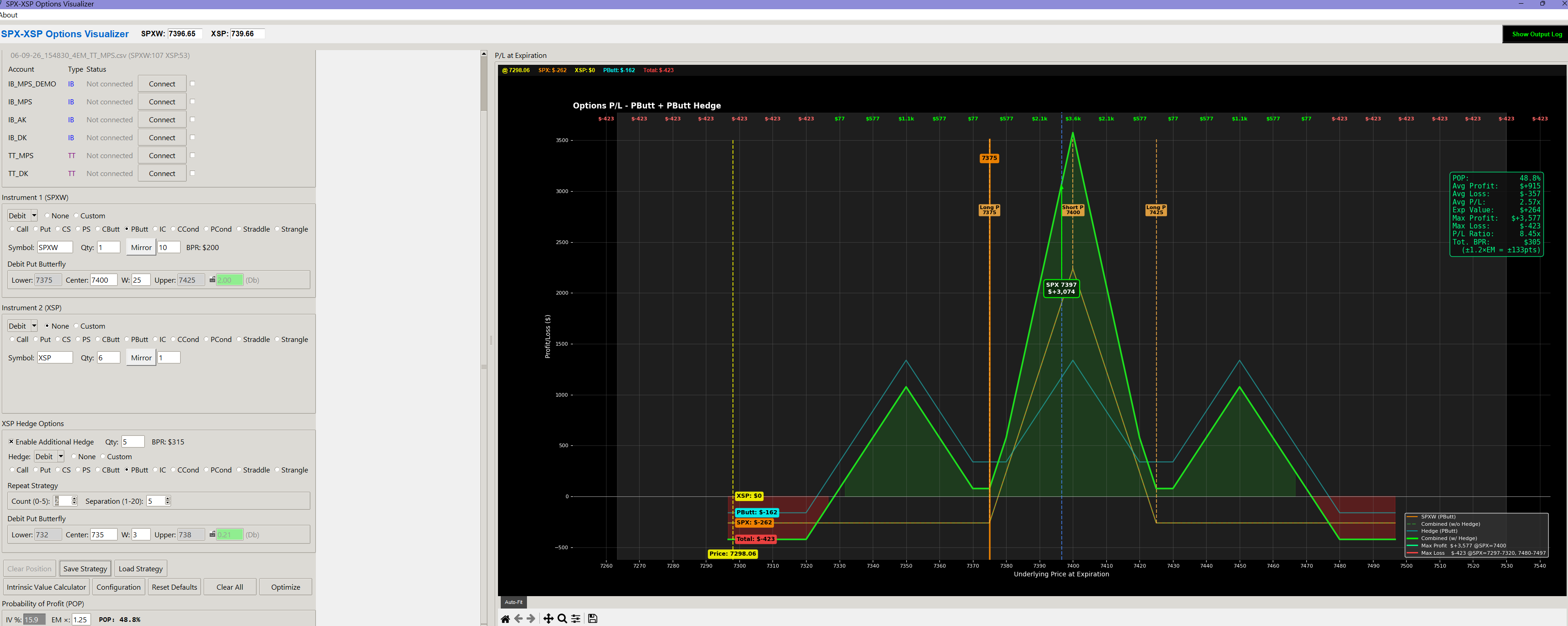1568x626 pixels.
Task: Open subplot configuration sliders tool
Action: (x=576, y=619)
